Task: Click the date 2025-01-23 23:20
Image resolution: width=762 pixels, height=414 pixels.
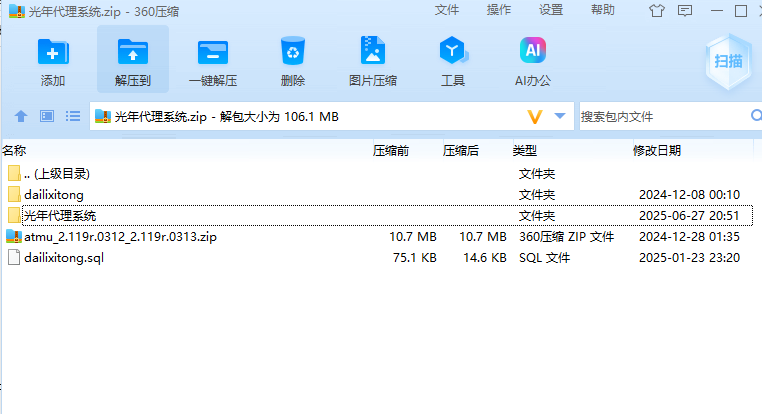Action: tap(689, 258)
